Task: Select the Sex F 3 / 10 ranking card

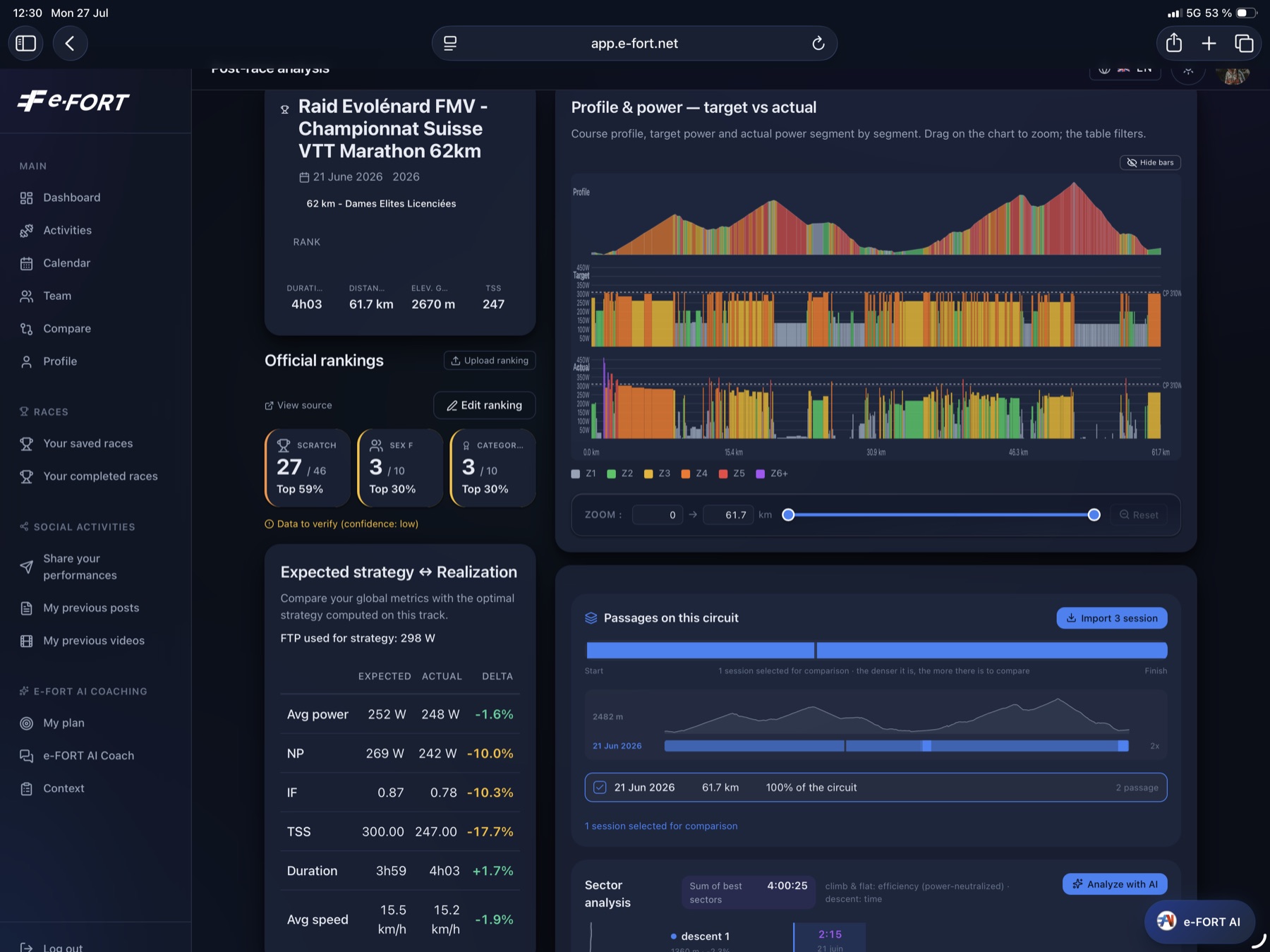Action: (400, 468)
